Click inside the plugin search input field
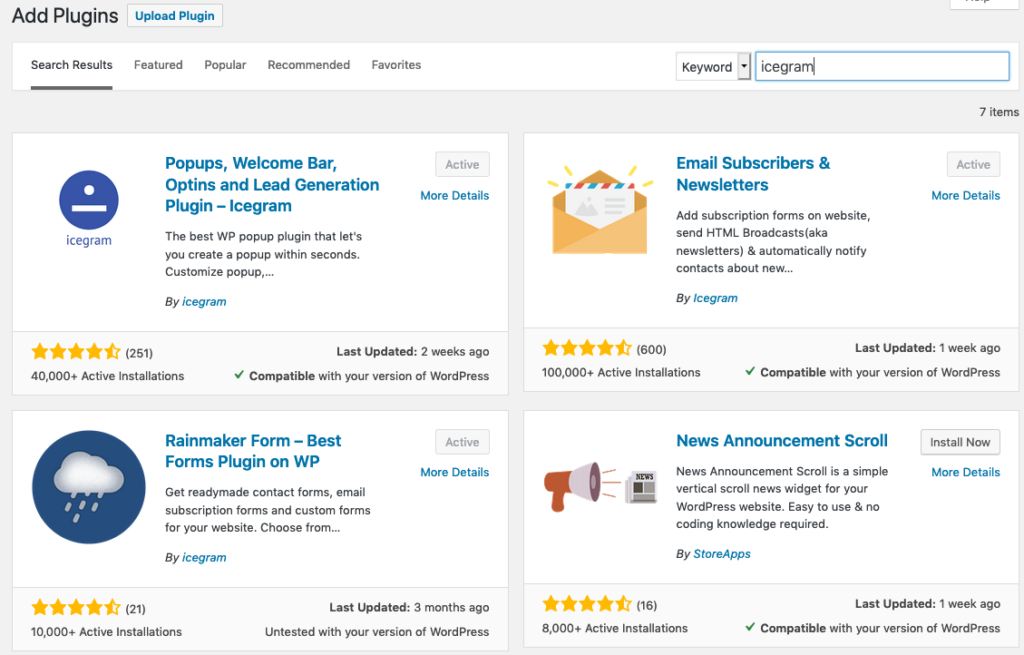Image resolution: width=1024 pixels, height=655 pixels. [x=880, y=66]
